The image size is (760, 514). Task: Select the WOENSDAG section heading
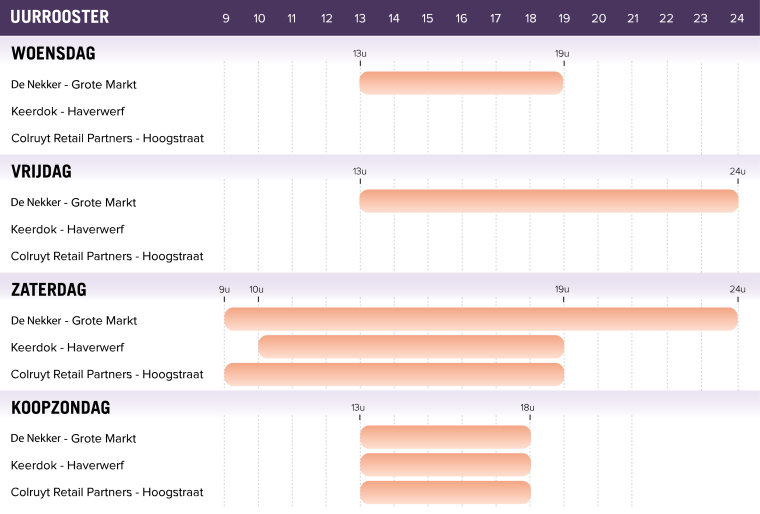pos(53,53)
